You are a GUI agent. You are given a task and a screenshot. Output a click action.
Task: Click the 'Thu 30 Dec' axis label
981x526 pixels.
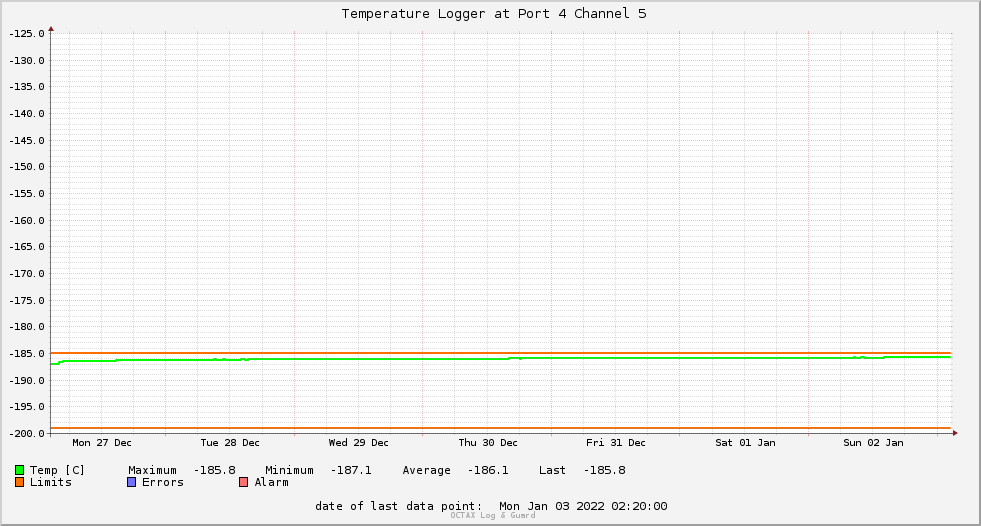point(488,443)
